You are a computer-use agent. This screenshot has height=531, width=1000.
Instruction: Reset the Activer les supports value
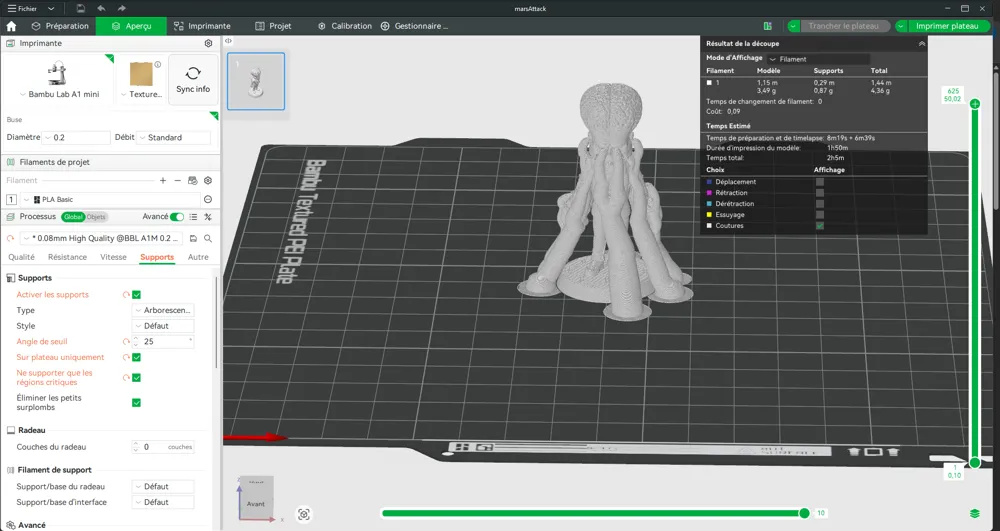(126, 295)
